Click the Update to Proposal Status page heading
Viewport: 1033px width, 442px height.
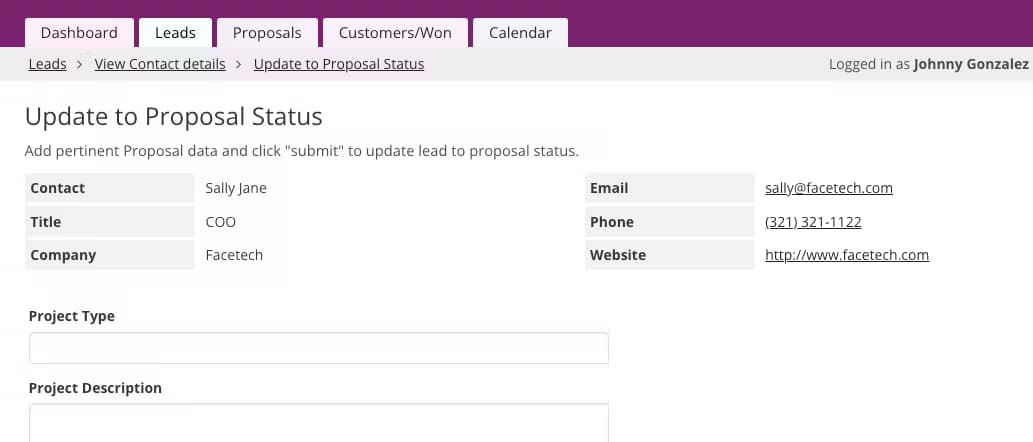pyautogui.click(x=174, y=117)
